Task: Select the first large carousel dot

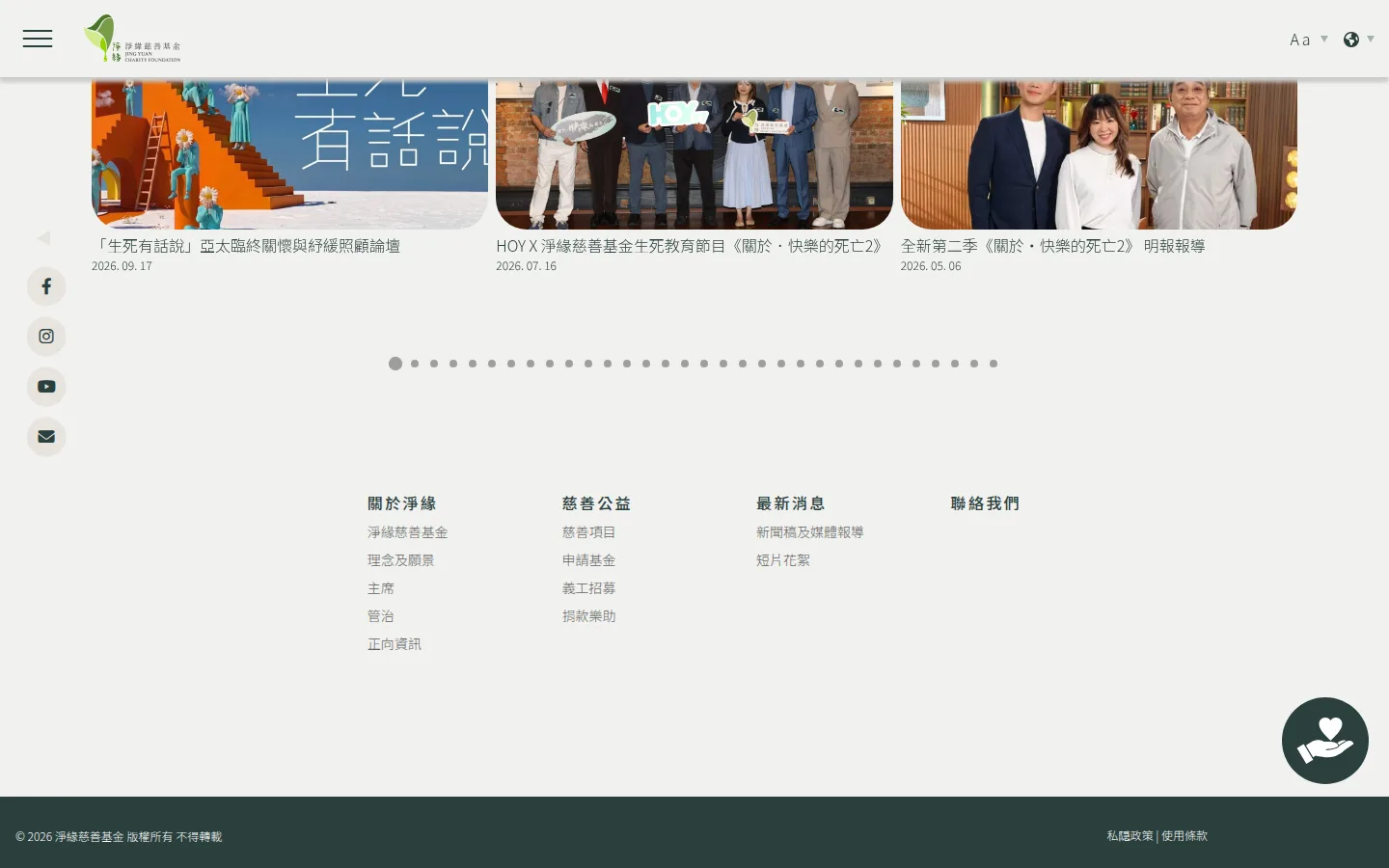Action: click(395, 364)
